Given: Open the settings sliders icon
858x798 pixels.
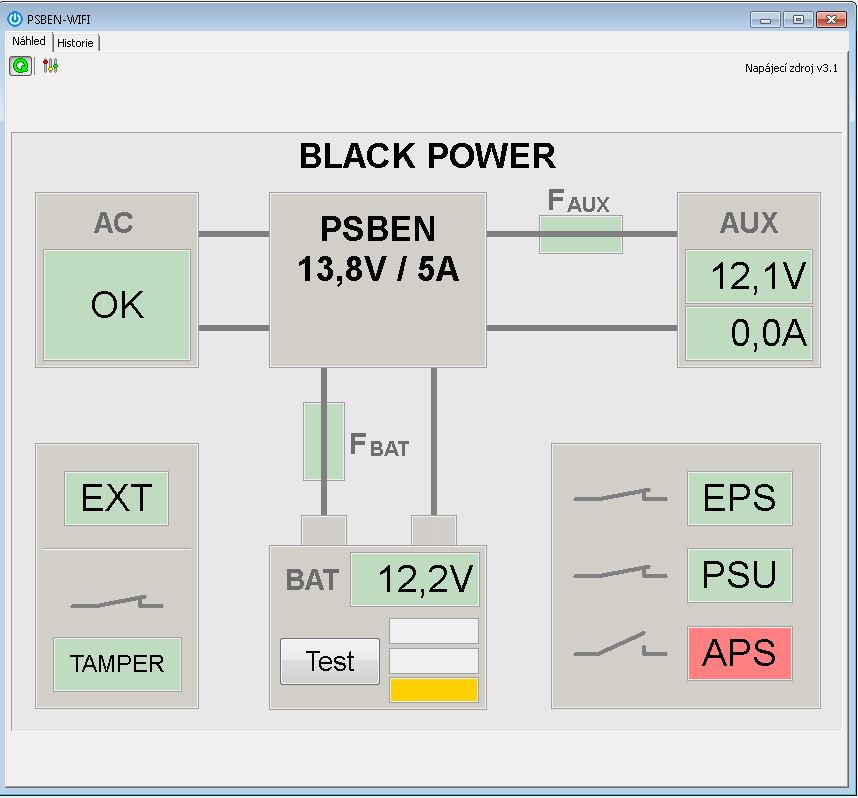Looking at the screenshot, I should point(50,66).
